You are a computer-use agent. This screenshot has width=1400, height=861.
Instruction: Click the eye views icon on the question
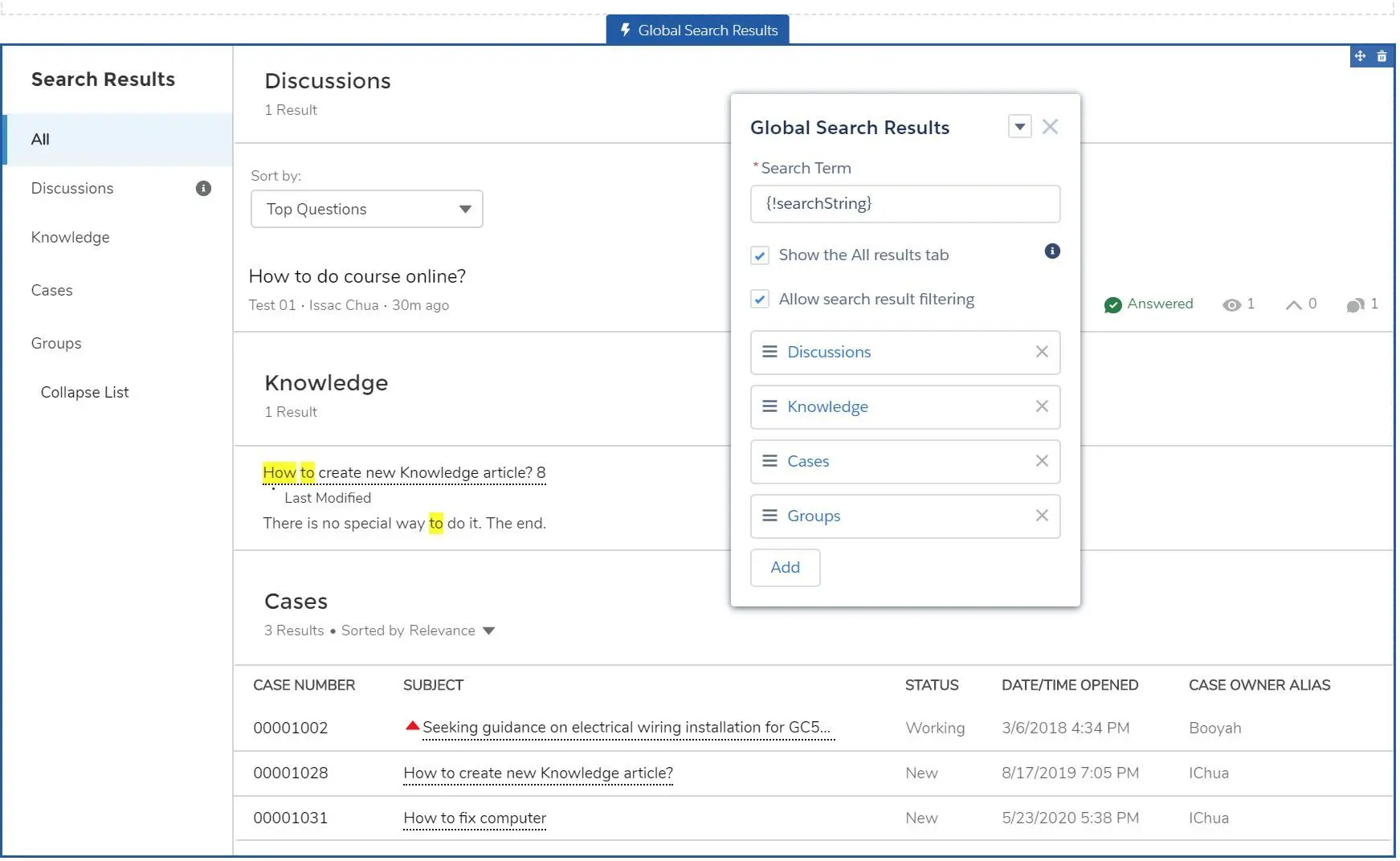1231,304
